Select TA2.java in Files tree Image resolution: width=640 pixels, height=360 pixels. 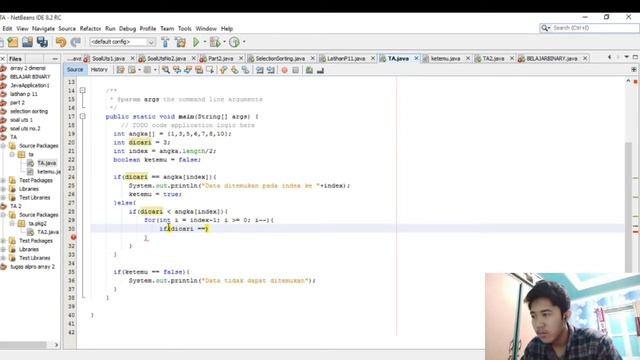coord(48,232)
